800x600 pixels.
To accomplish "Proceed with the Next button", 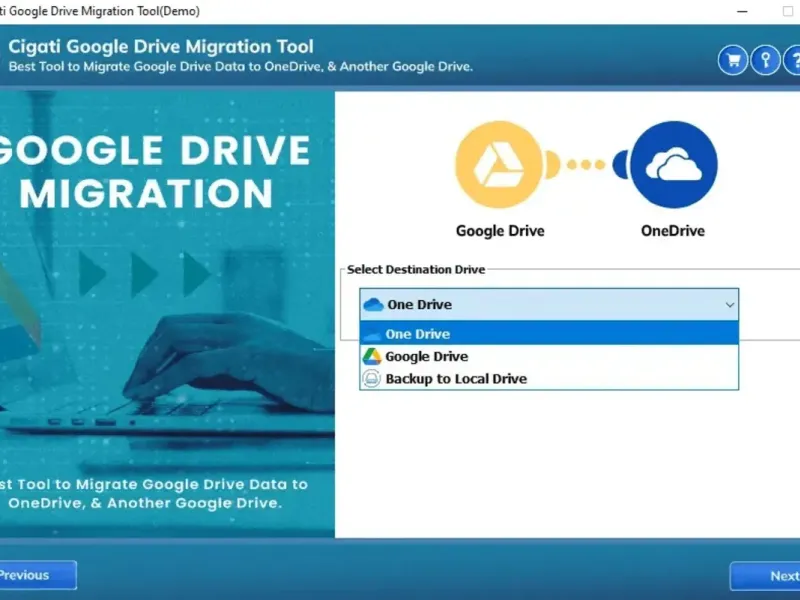I will (765, 576).
